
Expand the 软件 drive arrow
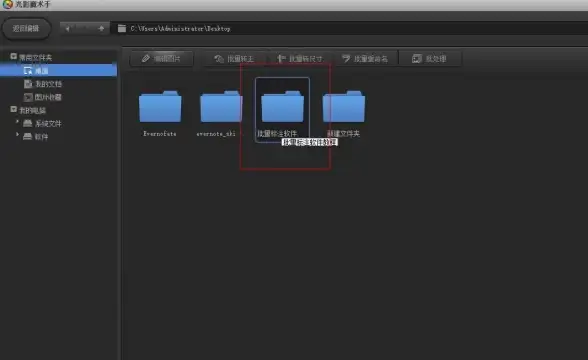(17, 134)
